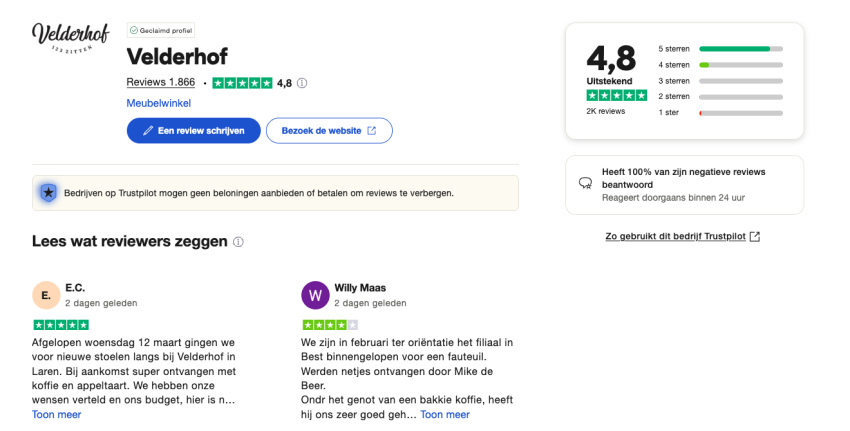Expand Willy Maas review via Toon meer
This screenshot has height=431, width=850.
(444, 414)
